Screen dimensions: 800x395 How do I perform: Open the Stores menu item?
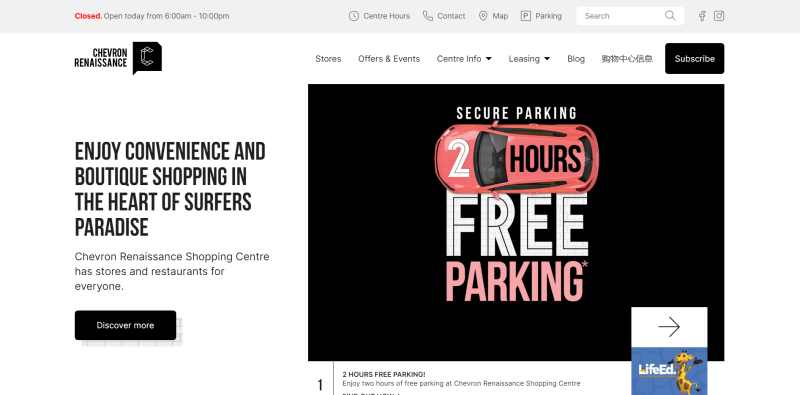(x=328, y=59)
